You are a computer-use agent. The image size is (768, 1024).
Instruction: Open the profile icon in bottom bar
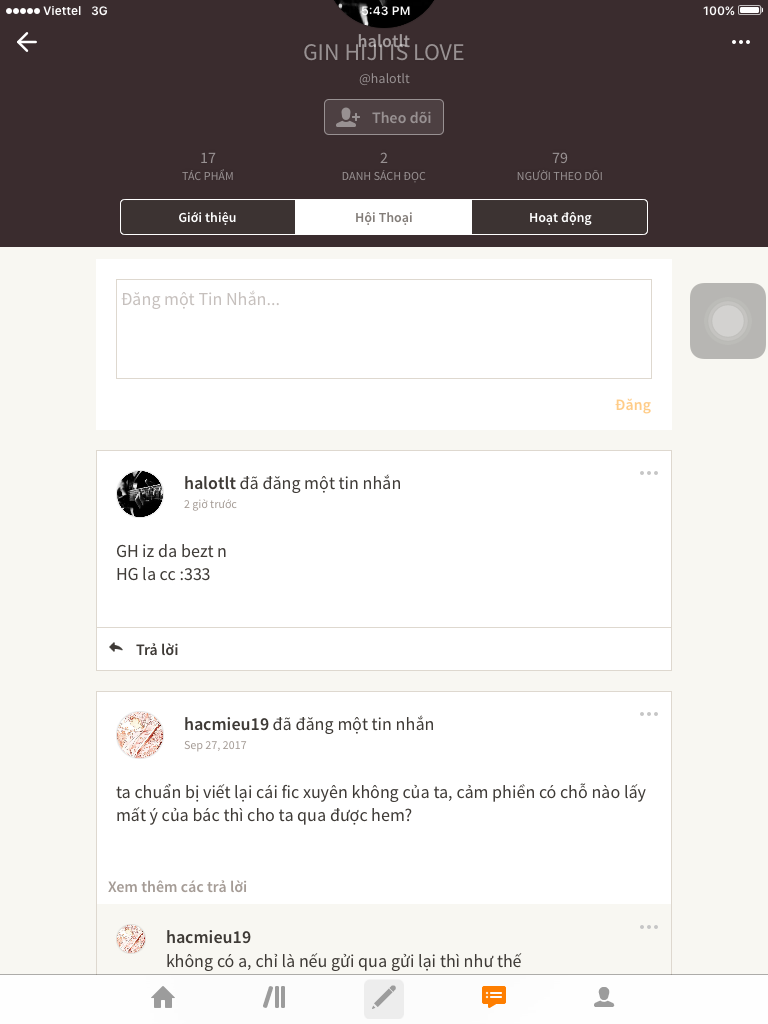tap(604, 997)
